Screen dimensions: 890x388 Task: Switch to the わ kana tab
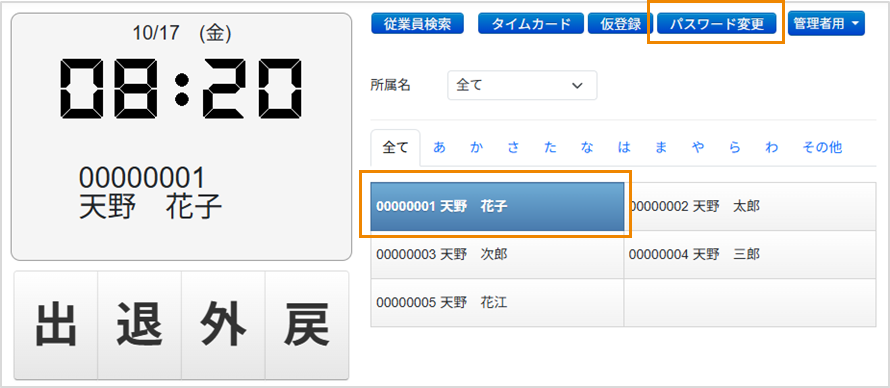pos(771,147)
